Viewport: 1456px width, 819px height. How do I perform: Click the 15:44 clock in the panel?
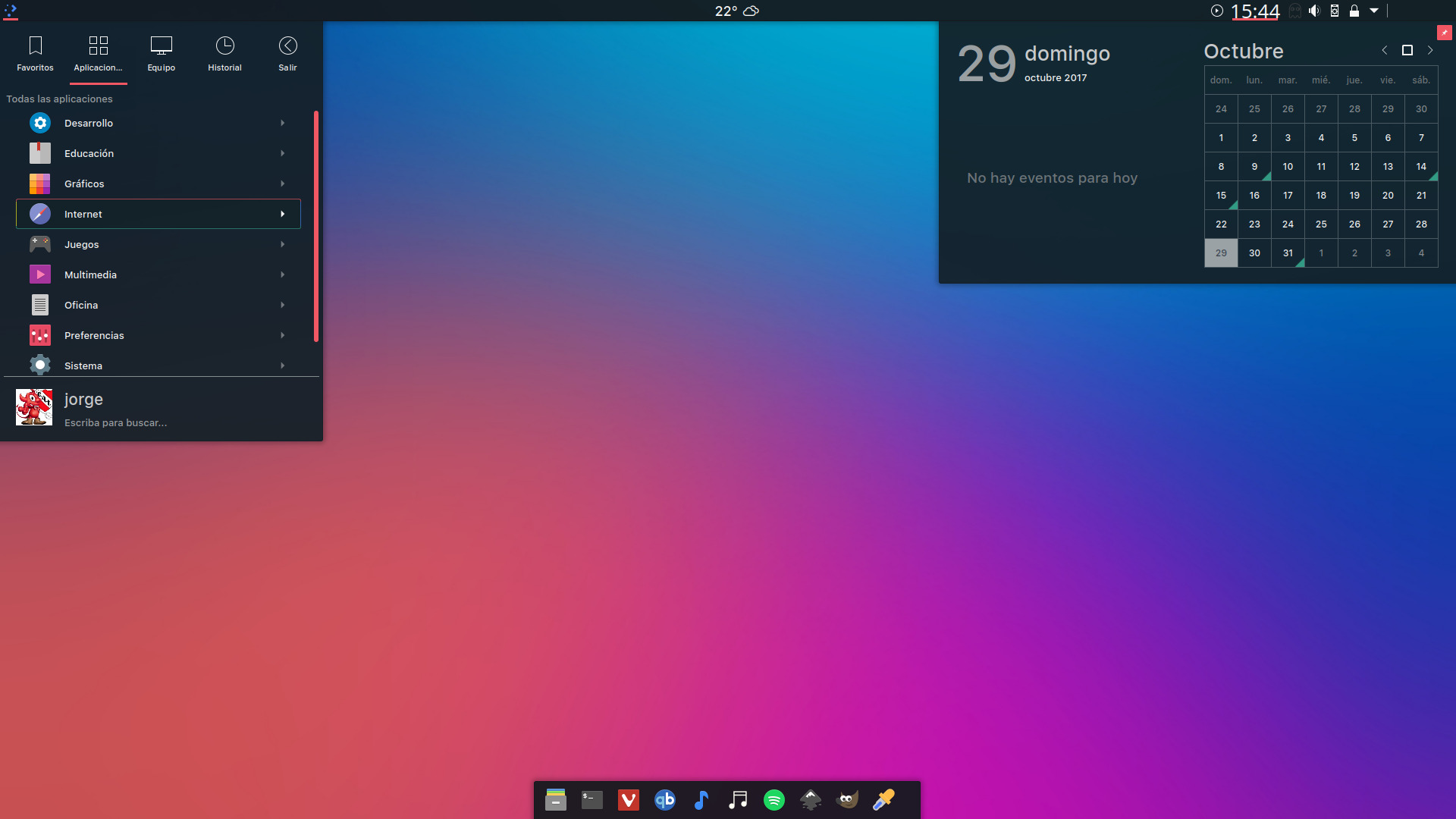[x=1255, y=11]
